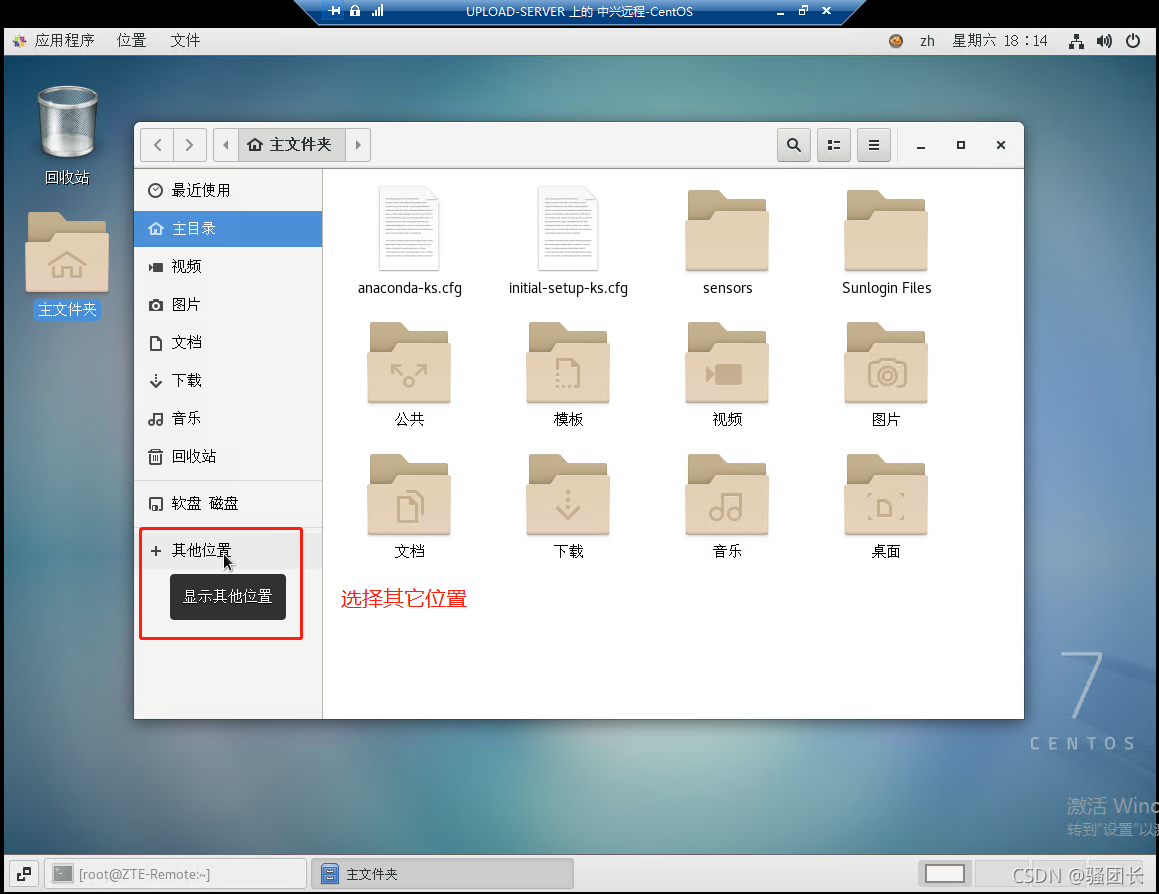Maximize the file manager window
Screen dimensions: 1159x894
coord(961,145)
